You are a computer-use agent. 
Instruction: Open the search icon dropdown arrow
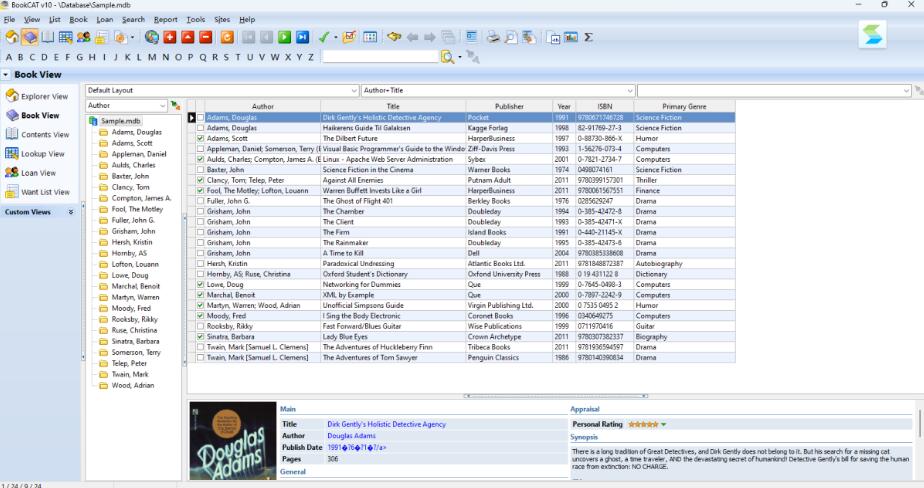(459, 57)
